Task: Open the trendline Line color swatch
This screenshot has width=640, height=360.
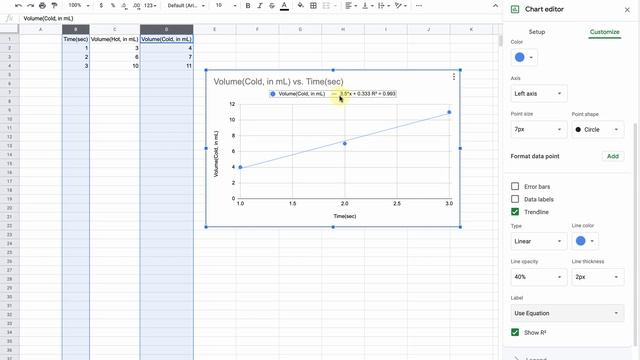Action: 585,241
